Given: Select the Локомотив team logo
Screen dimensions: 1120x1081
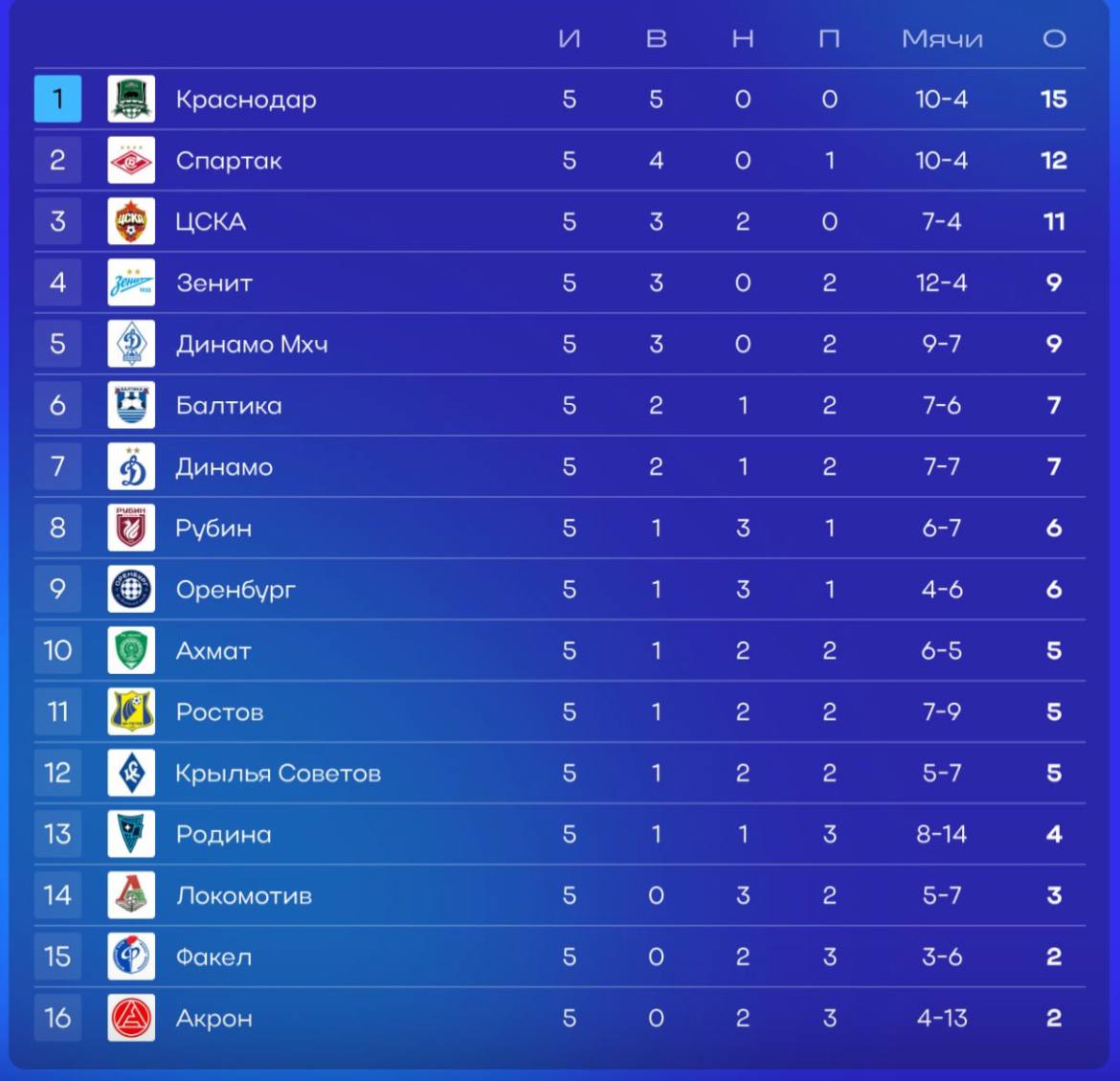Looking at the screenshot, I should click(131, 895).
